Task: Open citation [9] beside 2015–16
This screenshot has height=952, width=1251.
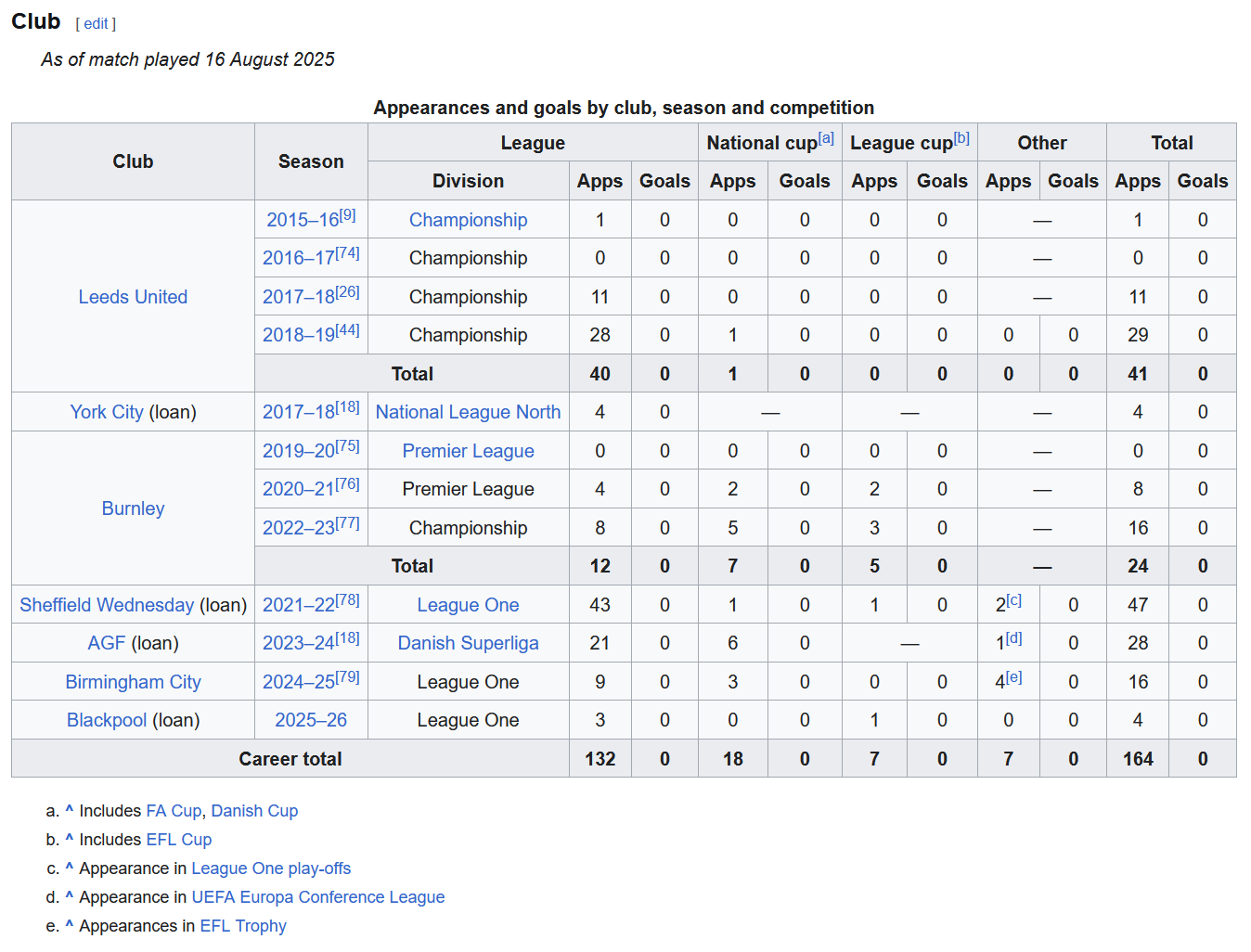Action: coord(347,215)
